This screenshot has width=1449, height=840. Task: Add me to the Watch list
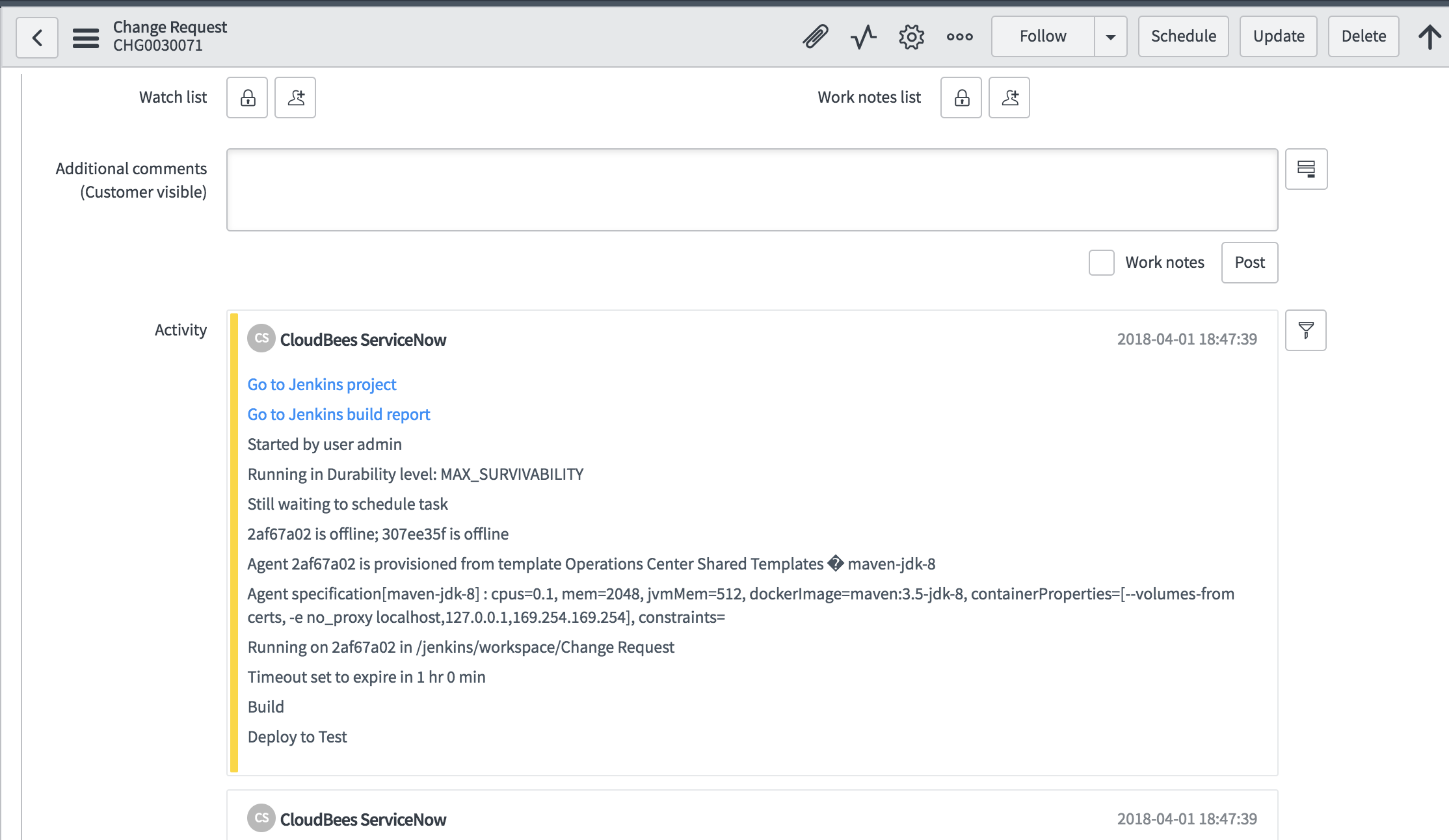point(295,98)
